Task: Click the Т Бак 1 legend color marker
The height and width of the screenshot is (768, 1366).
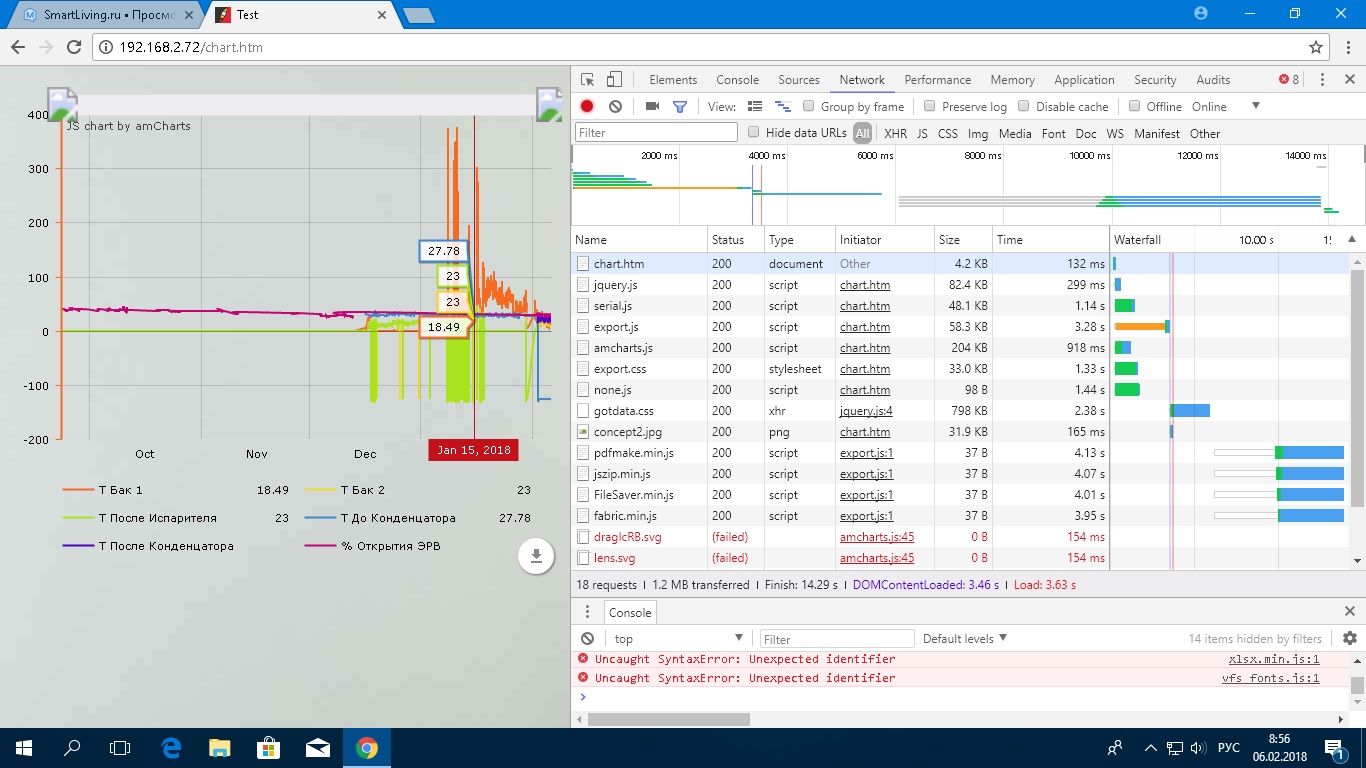Action: (x=77, y=490)
